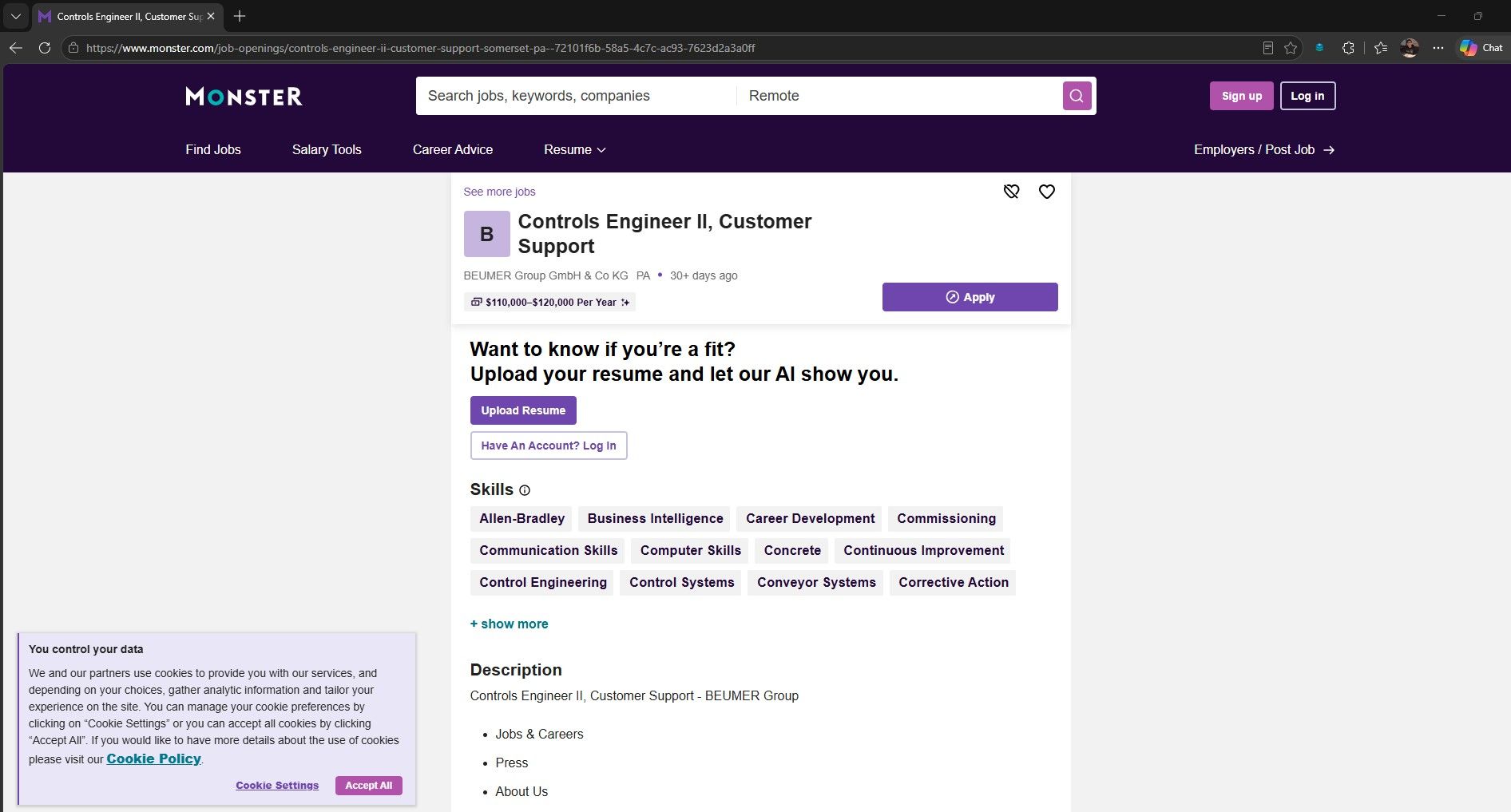Expand the Resume menu
The width and height of the screenshot is (1511, 812).
pyautogui.click(x=575, y=150)
